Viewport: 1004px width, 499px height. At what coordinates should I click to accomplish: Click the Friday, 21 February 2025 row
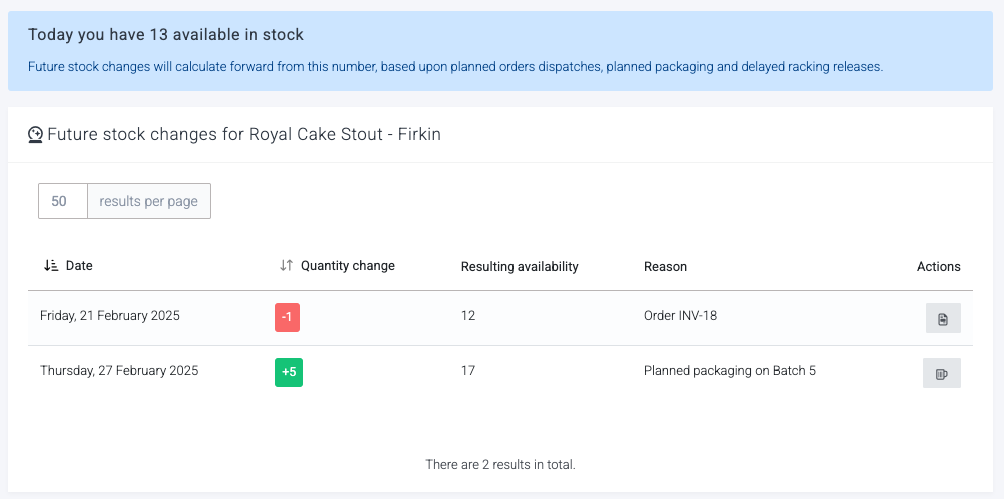point(500,318)
